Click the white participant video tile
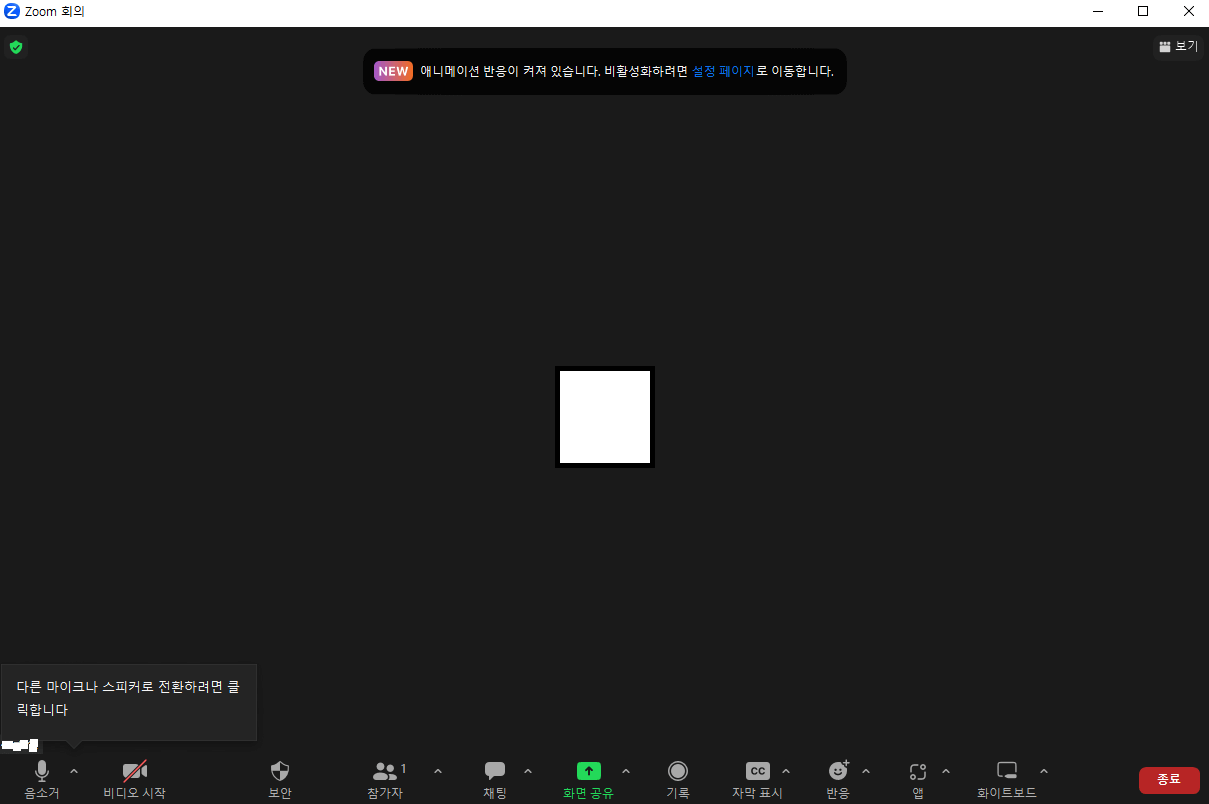This screenshot has height=804, width=1209. pyautogui.click(x=604, y=416)
